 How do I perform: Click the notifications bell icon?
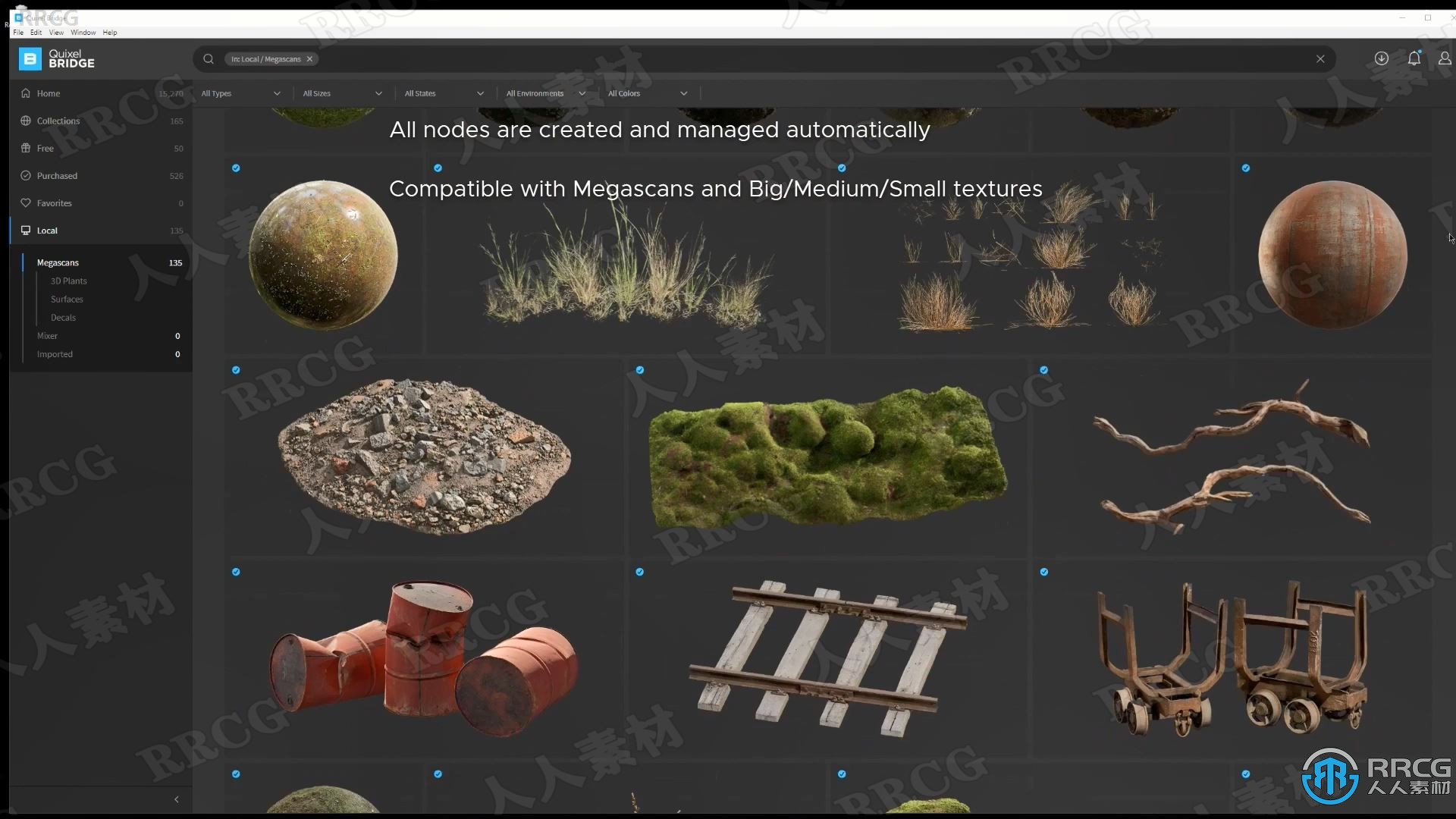[1413, 58]
